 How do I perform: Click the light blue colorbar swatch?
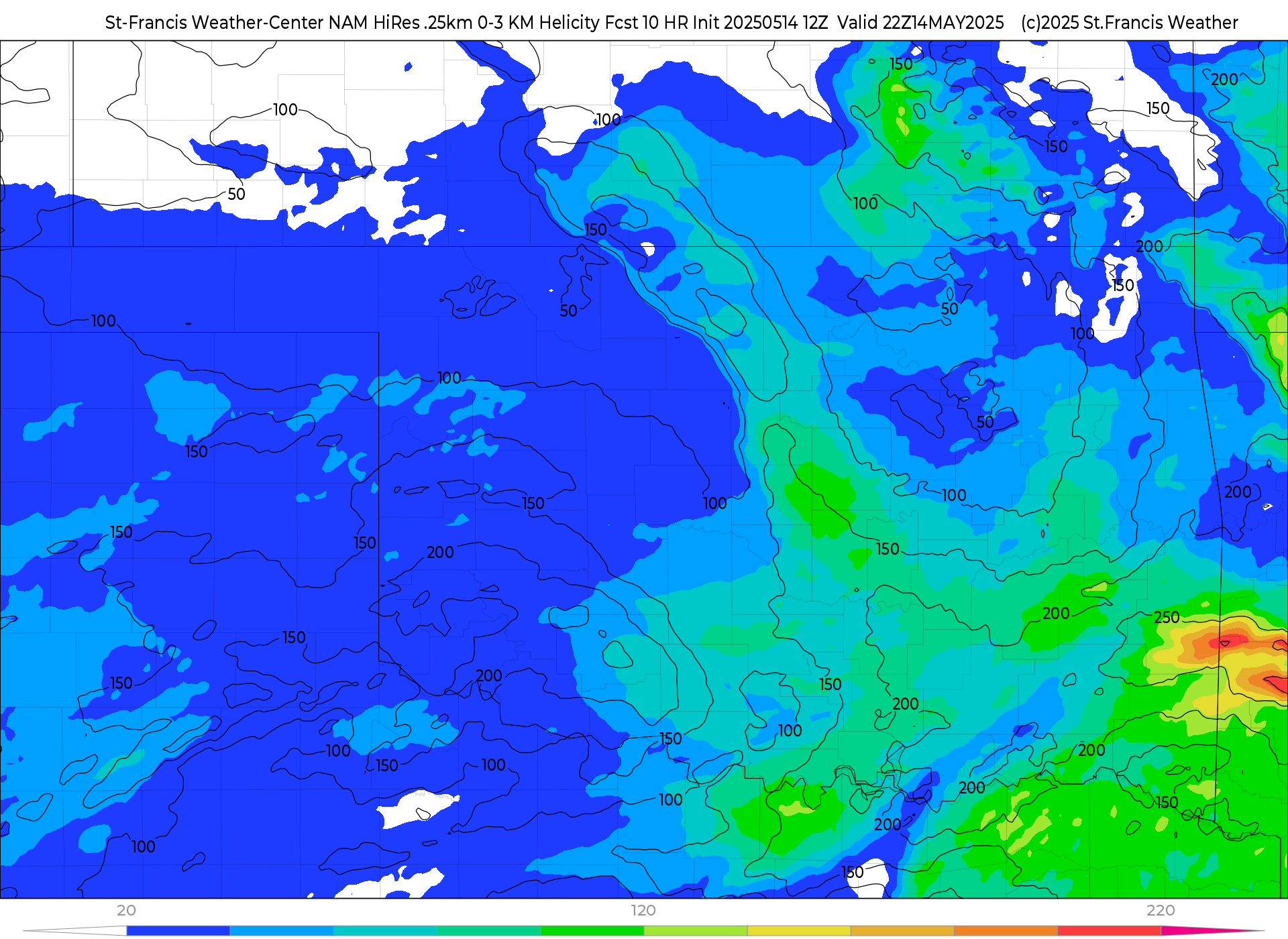(x=282, y=930)
